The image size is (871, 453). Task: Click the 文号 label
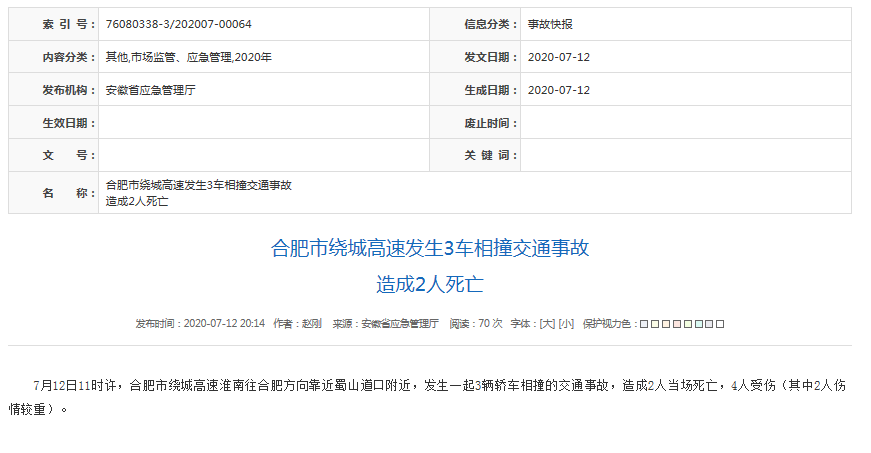pos(68,155)
